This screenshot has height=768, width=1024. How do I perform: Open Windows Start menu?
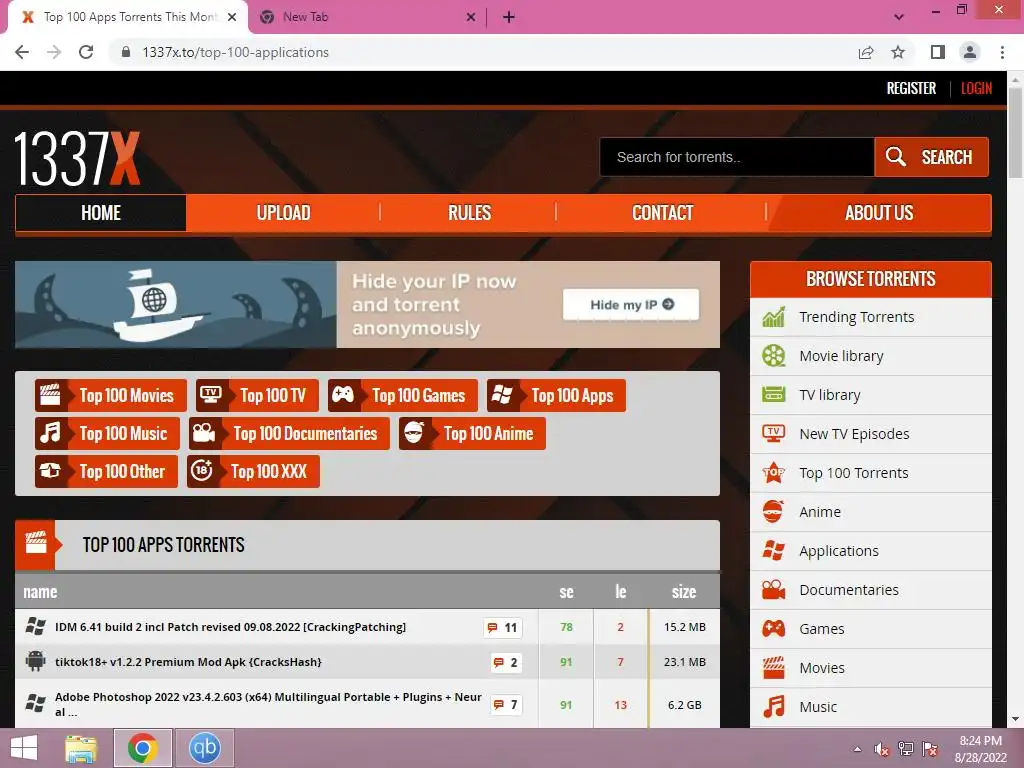coord(24,748)
